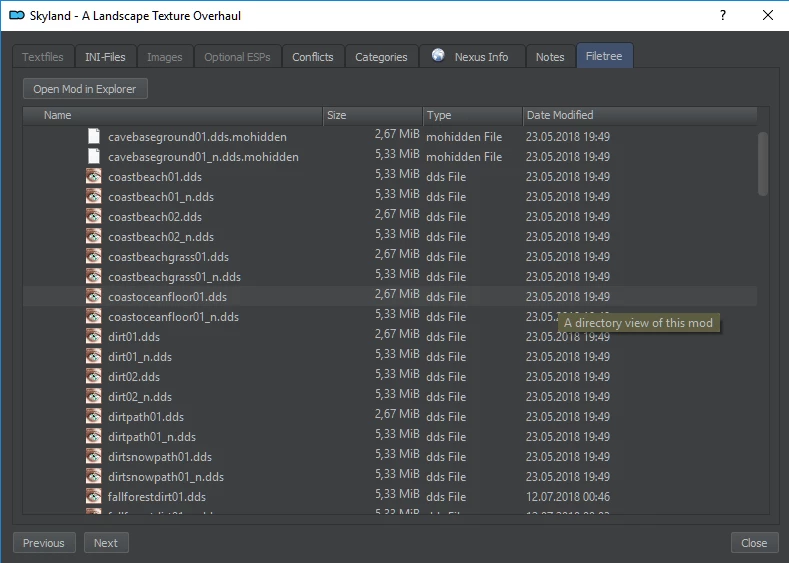789x563 pixels.
Task: Click the 12.07.2018 00:46 date of fallforestdirt01.dds
Action: (568, 497)
